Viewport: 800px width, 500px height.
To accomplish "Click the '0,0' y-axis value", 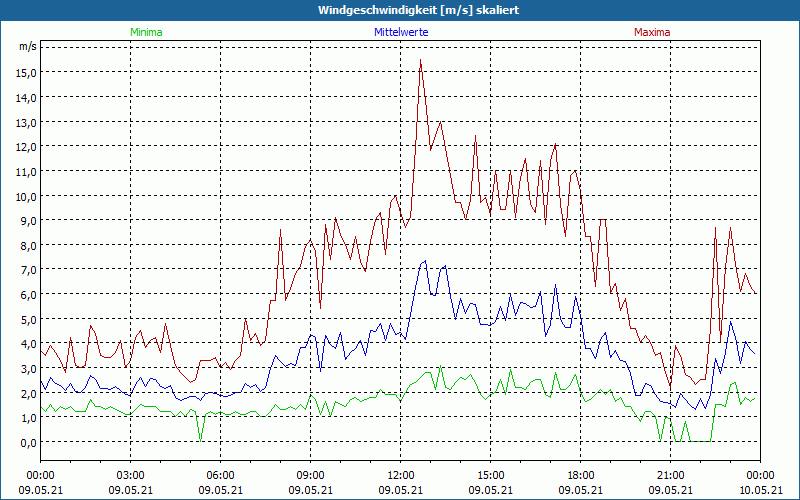I will pyautogui.click(x=29, y=443).
